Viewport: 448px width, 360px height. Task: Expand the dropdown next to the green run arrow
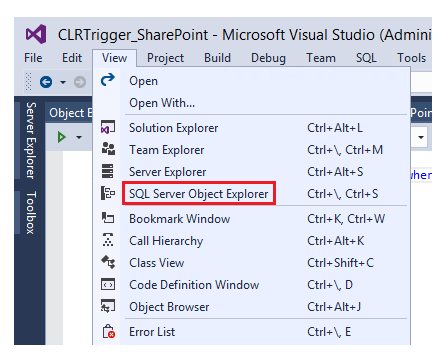pos(79,137)
